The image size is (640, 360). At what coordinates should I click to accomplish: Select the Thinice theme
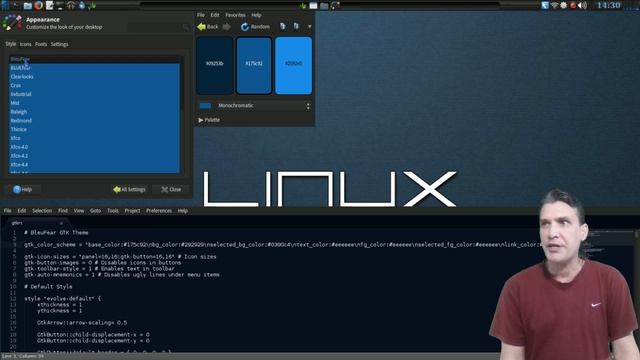click(94, 129)
